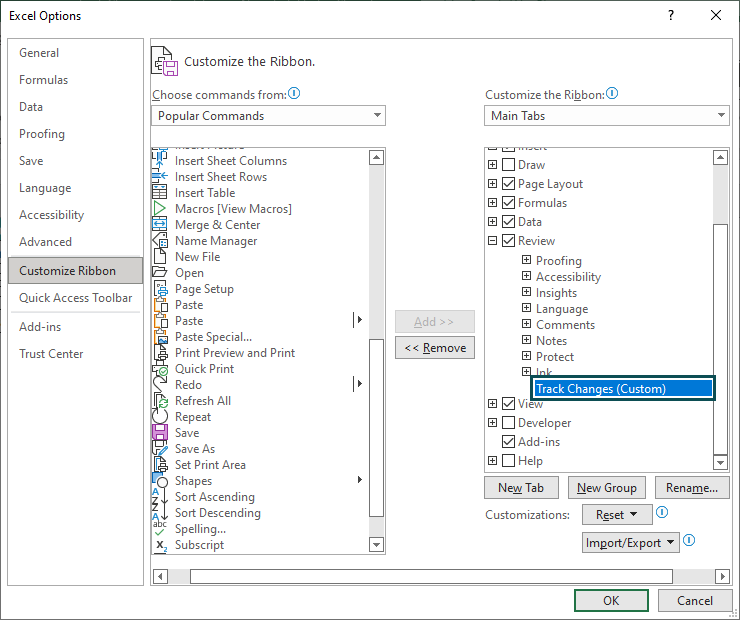
Task: Expand the Developer tab node
Action: pyautogui.click(x=492, y=423)
